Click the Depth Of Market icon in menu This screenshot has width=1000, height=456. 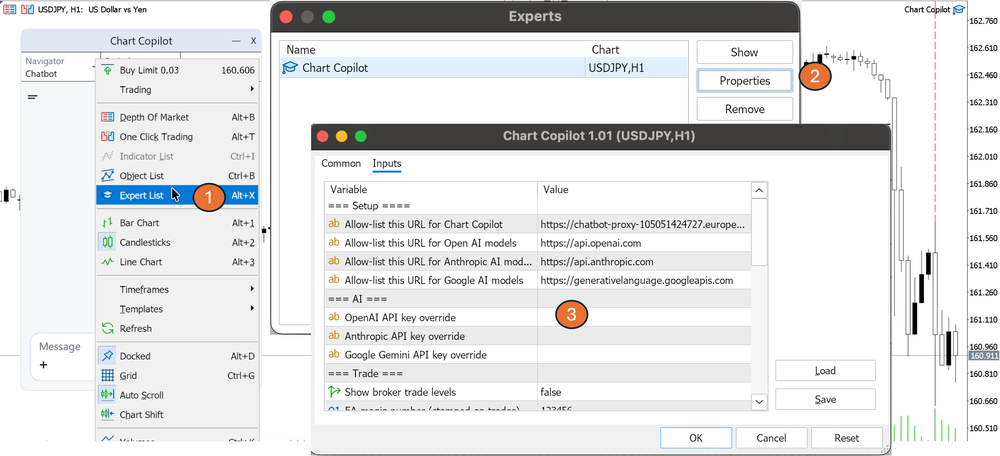[x=108, y=117]
